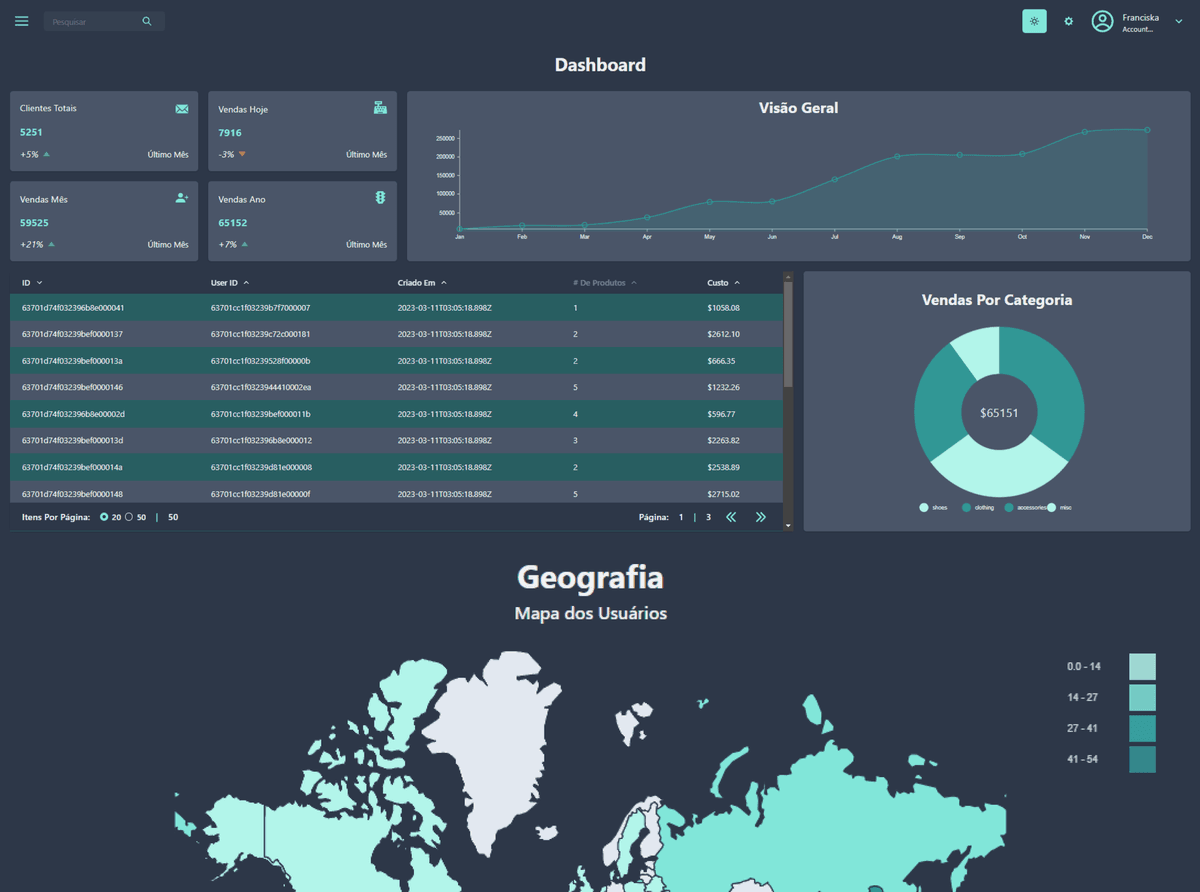Image resolution: width=1200 pixels, height=892 pixels.
Task: Click the Franciska profile avatar icon
Action: point(1102,20)
